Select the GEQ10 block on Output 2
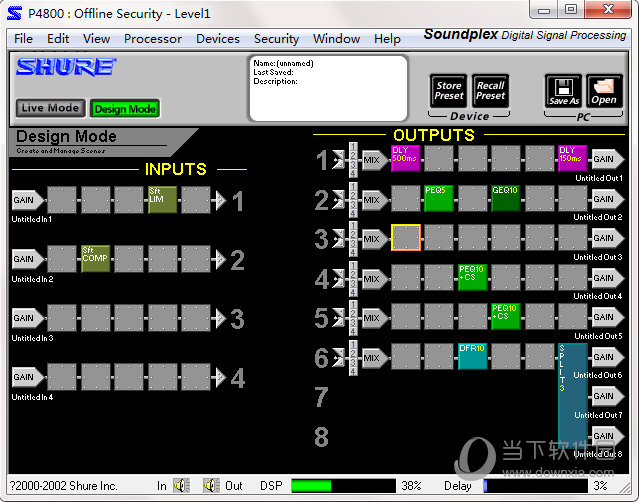 coord(506,198)
